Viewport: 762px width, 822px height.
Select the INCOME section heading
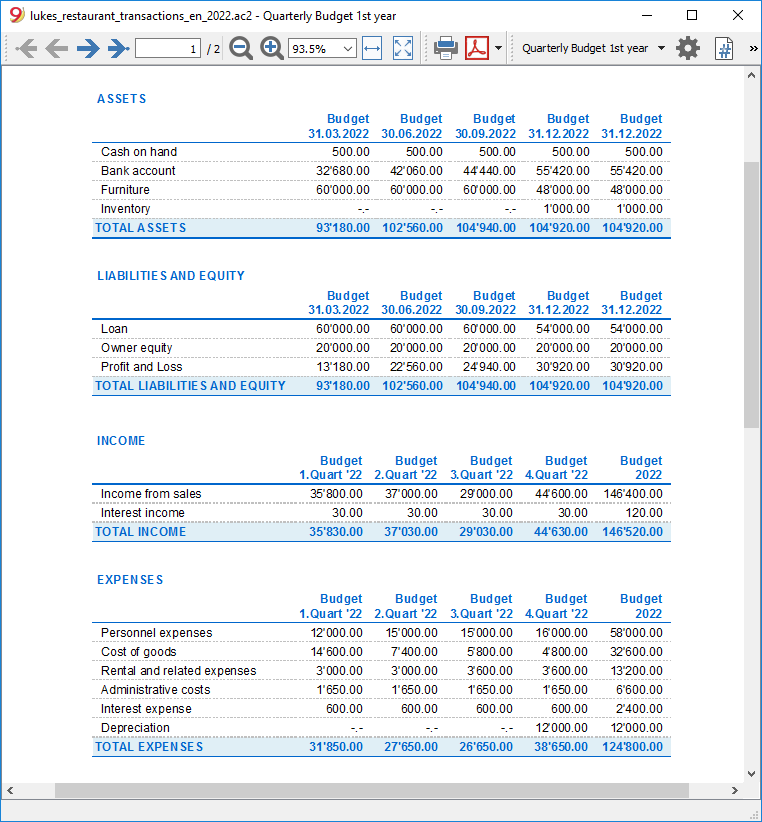coord(121,441)
